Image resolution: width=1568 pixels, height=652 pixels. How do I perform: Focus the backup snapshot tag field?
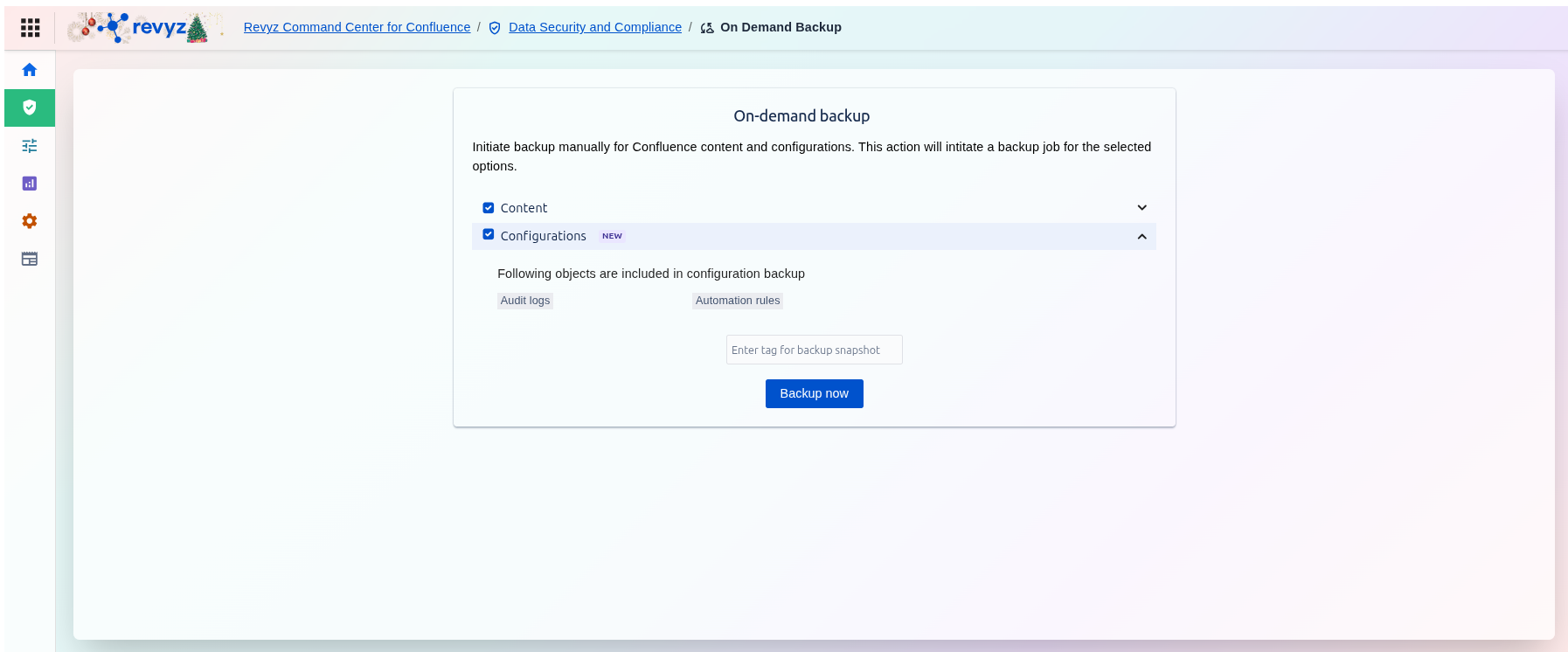(814, 350)
